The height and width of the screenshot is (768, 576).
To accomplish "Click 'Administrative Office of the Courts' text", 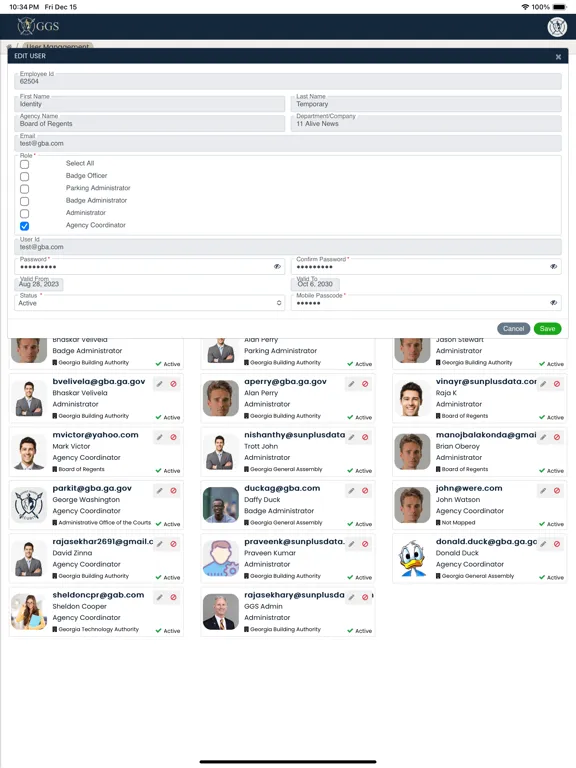I will (x=105, y=523).
